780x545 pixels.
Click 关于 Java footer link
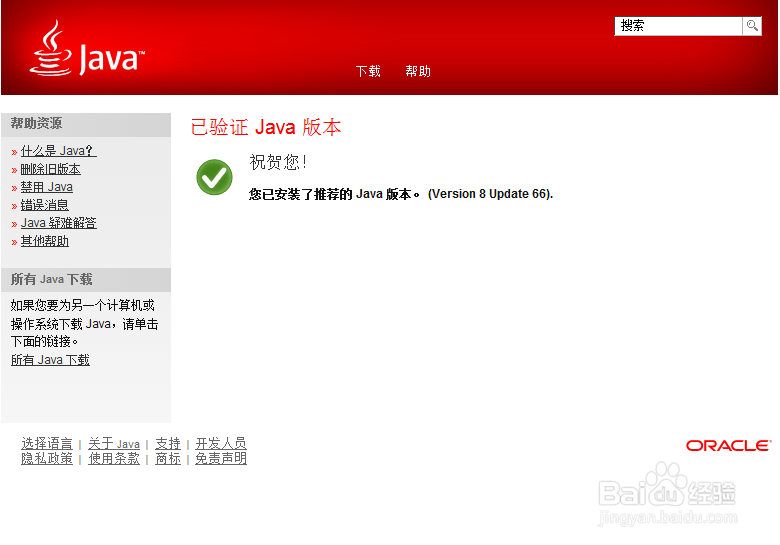pos(114,443)
